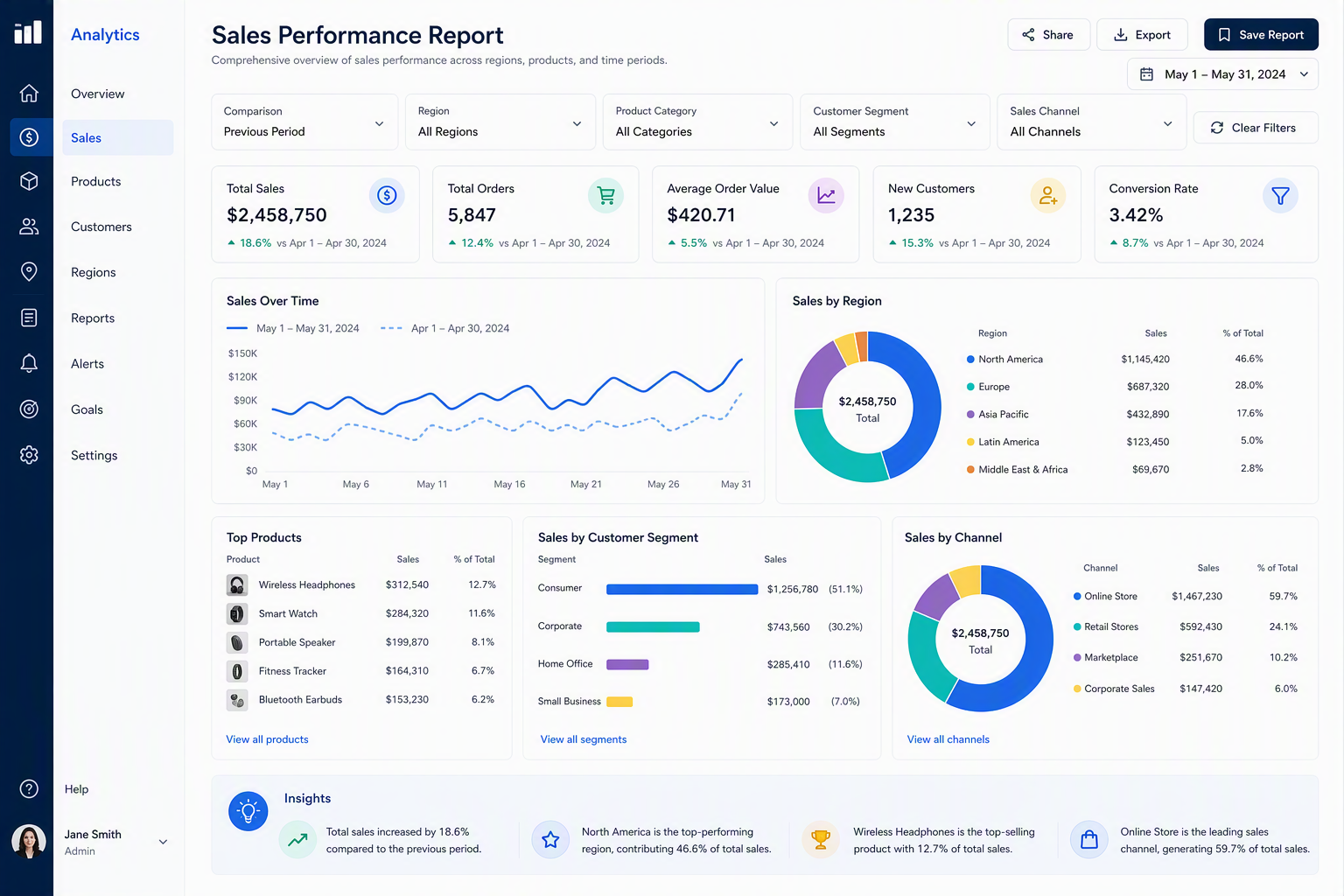The height and width of the screenshot is (896, 1344).
Task: Click the Average Order Value chart icon
Action: [826, 195]
